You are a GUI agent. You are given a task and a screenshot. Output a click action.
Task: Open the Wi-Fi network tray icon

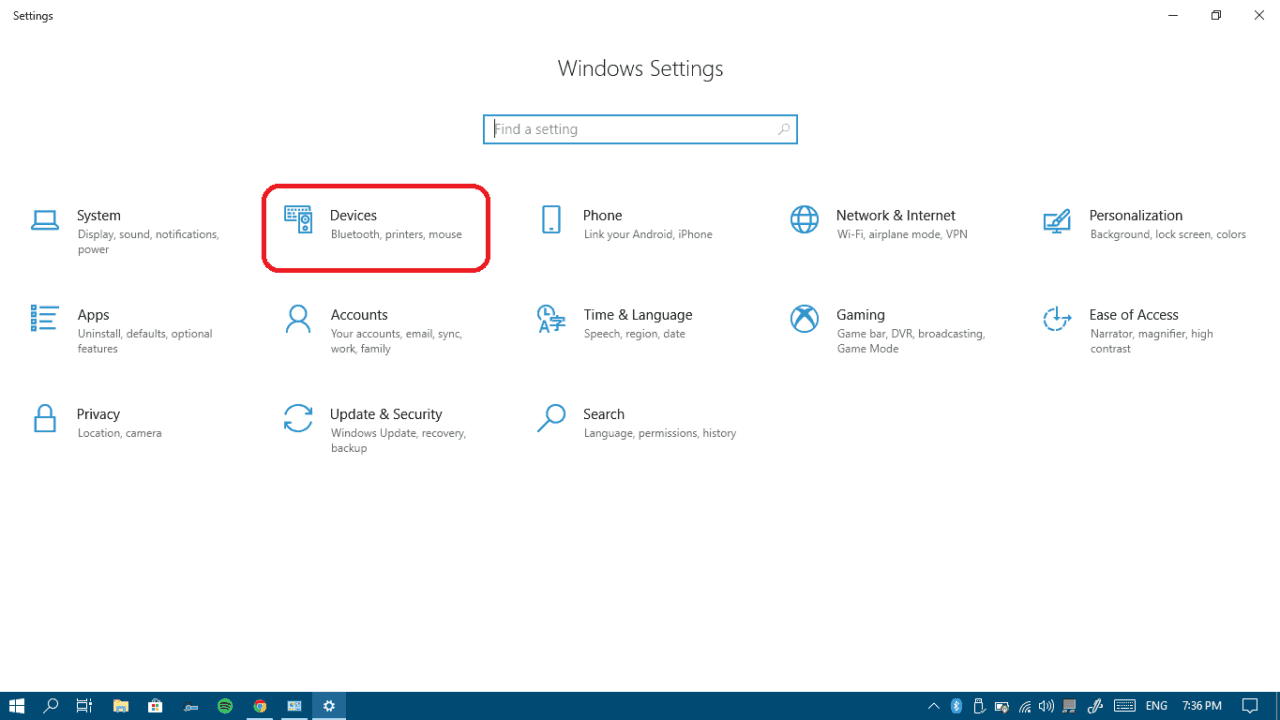[x=1023, y=706]
